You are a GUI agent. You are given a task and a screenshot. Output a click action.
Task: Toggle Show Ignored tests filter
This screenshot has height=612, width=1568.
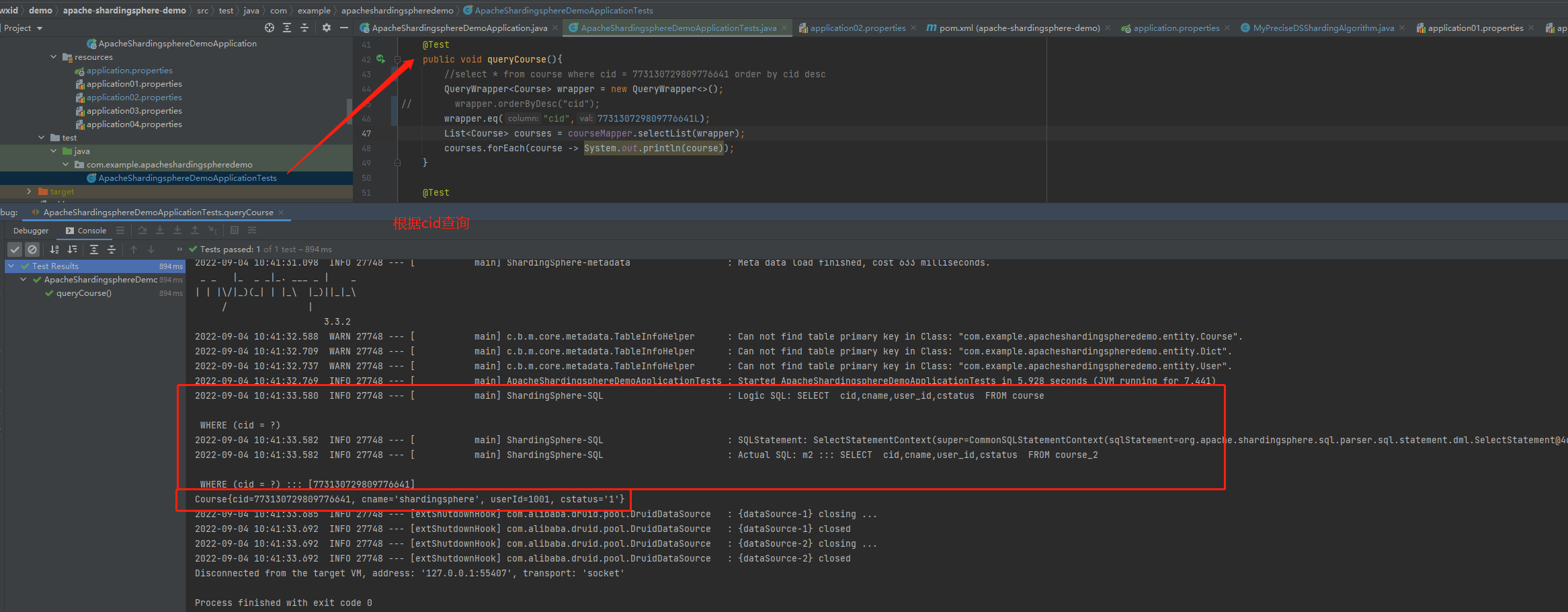32,250
